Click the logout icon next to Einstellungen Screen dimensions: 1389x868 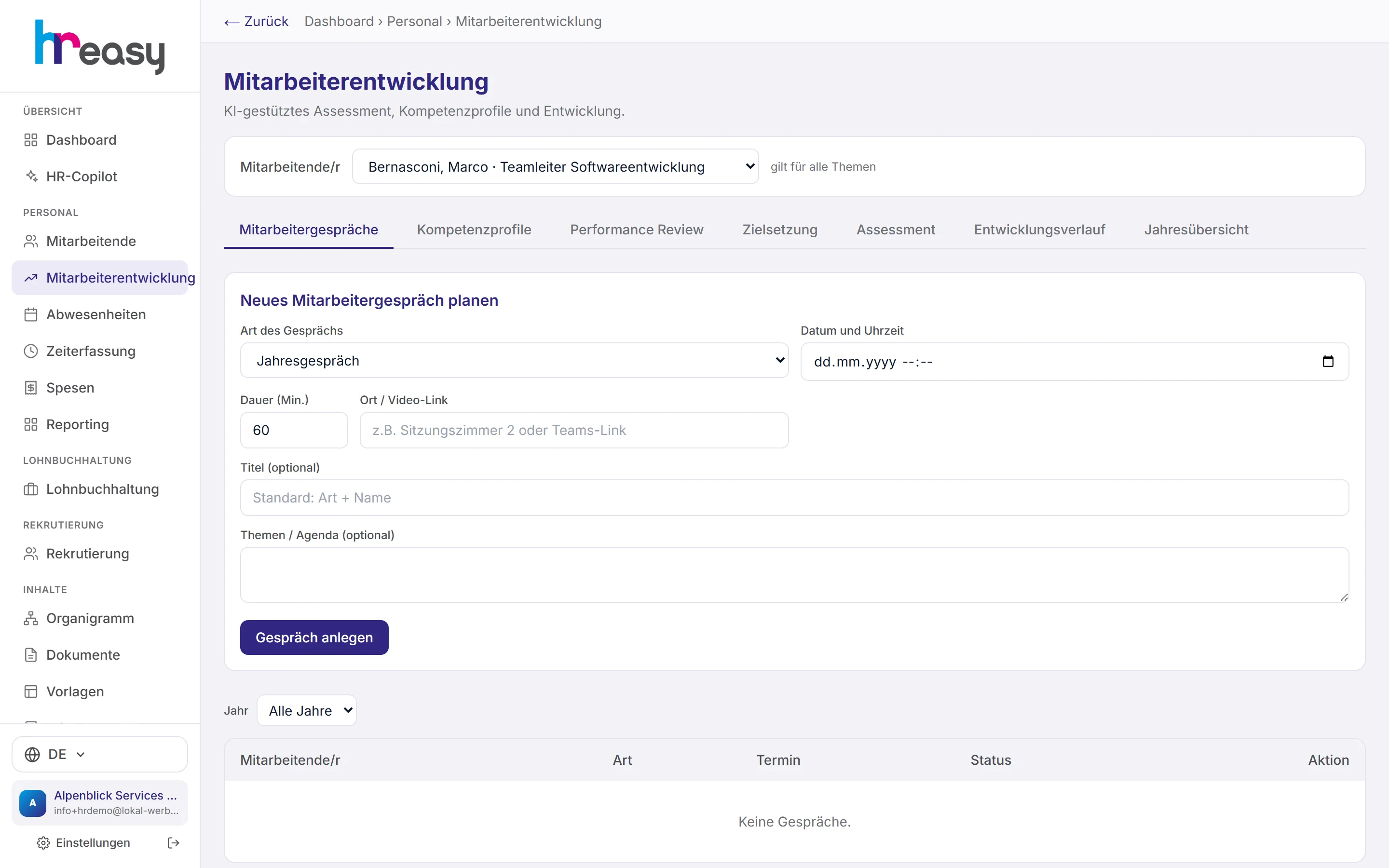(x=173, y=843)
